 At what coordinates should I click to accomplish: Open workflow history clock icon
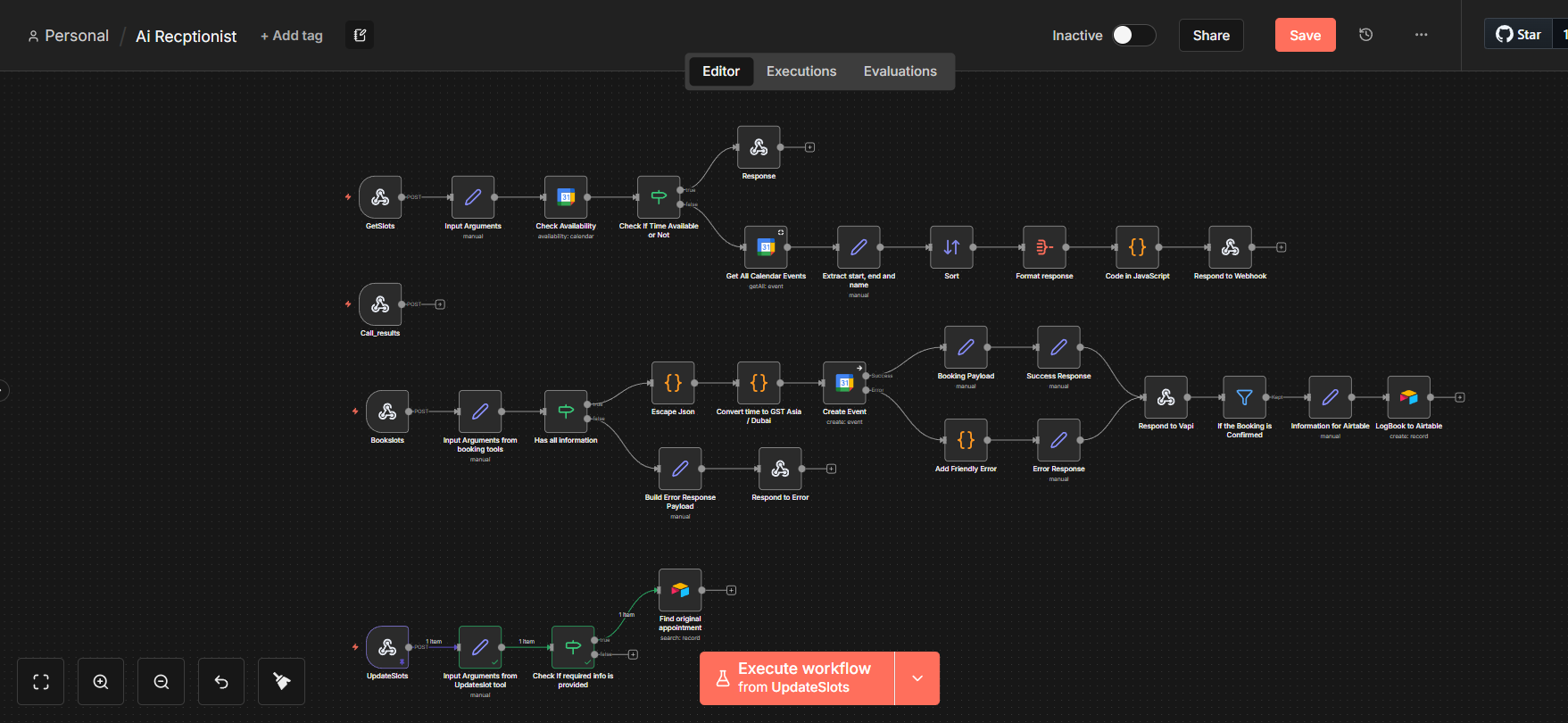click(x=1365, y=35)
